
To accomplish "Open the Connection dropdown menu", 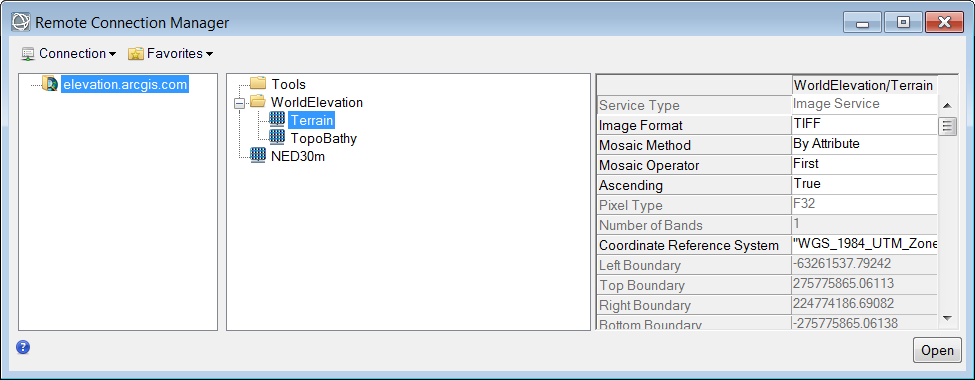I will [x=68, y=53].
